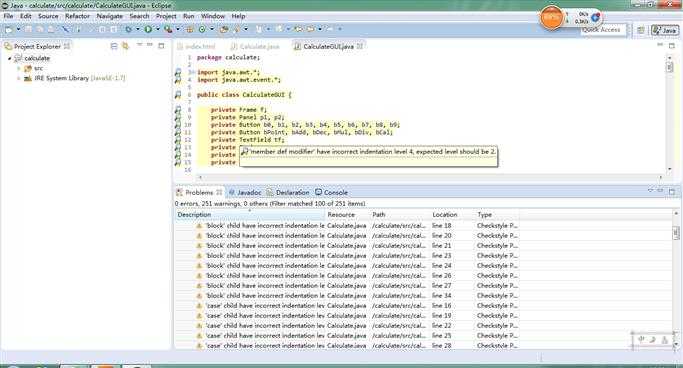Image resolution: width=683 pixels, height=368 pixels.
Task: Open the Navigate menu
Action: 109,16
